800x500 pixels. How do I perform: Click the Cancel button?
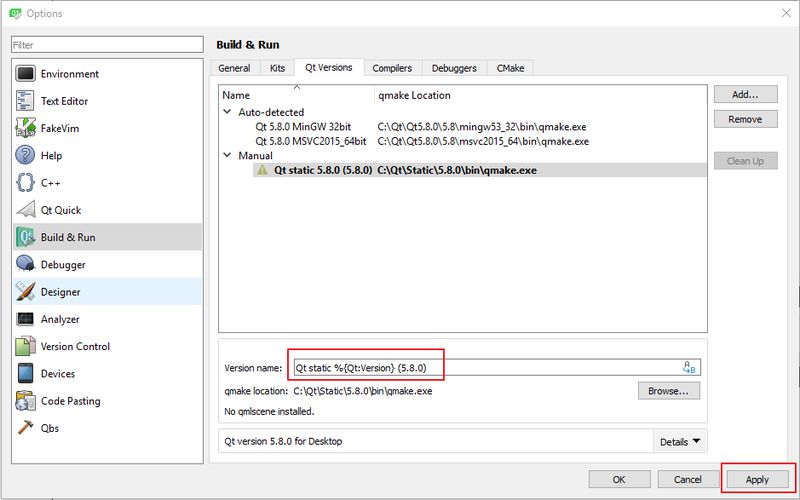pyautogui.click(x=688, y=480)
